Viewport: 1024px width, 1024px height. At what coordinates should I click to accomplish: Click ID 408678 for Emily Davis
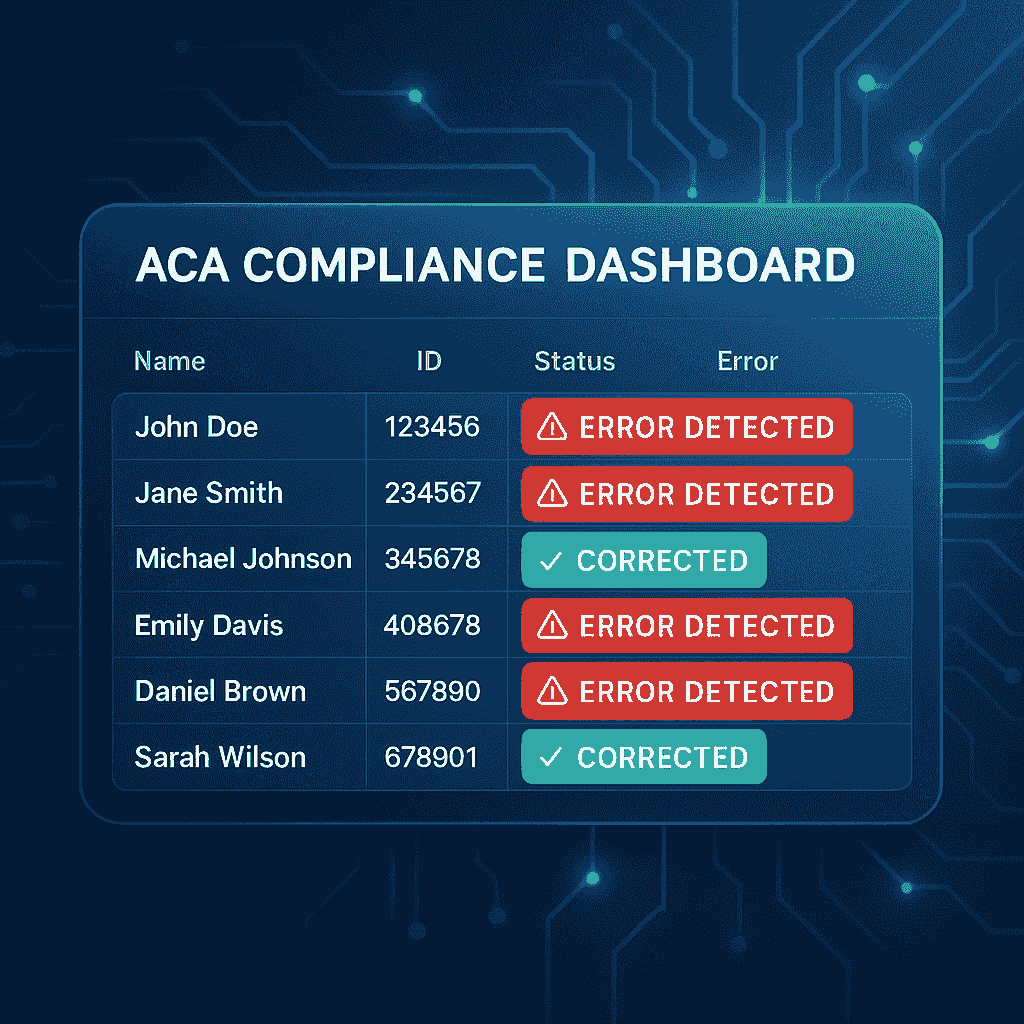point(432,626)
